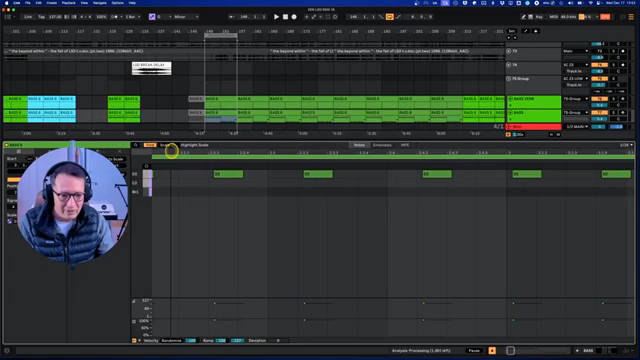
Task: Toggle the Draw Mode pencil icon
Action: tap(523, 17)
